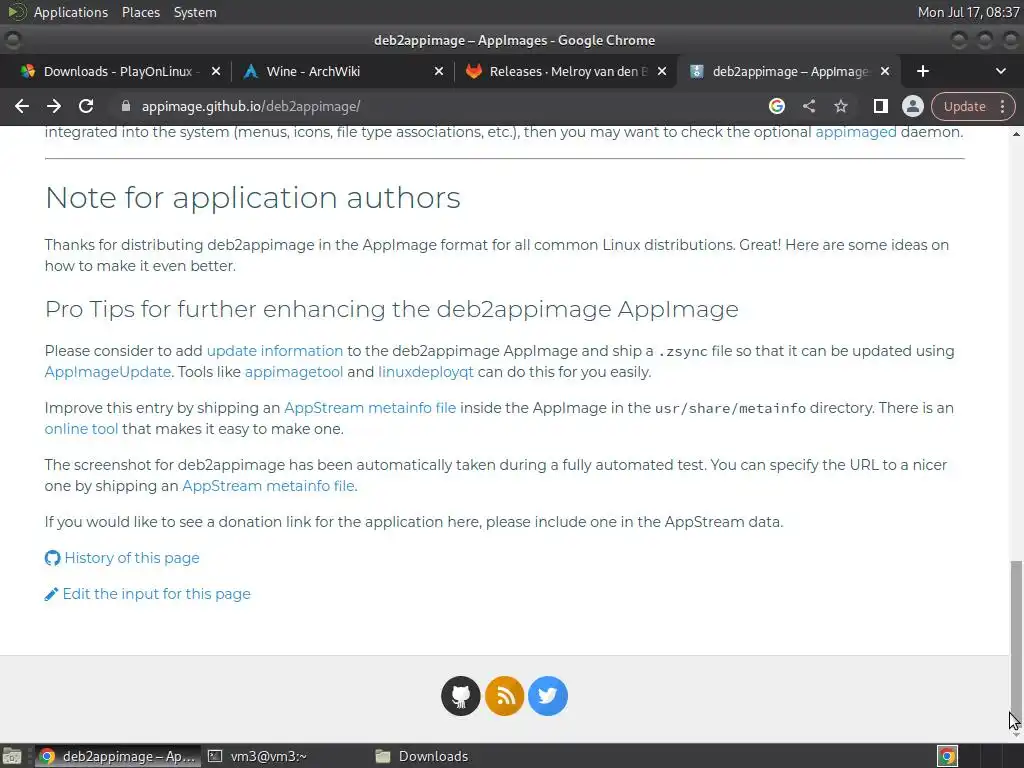Screen dimensions: 1024x768
Task: Select deb2appimage Chrome taskbar item
Action: point(116,756)
